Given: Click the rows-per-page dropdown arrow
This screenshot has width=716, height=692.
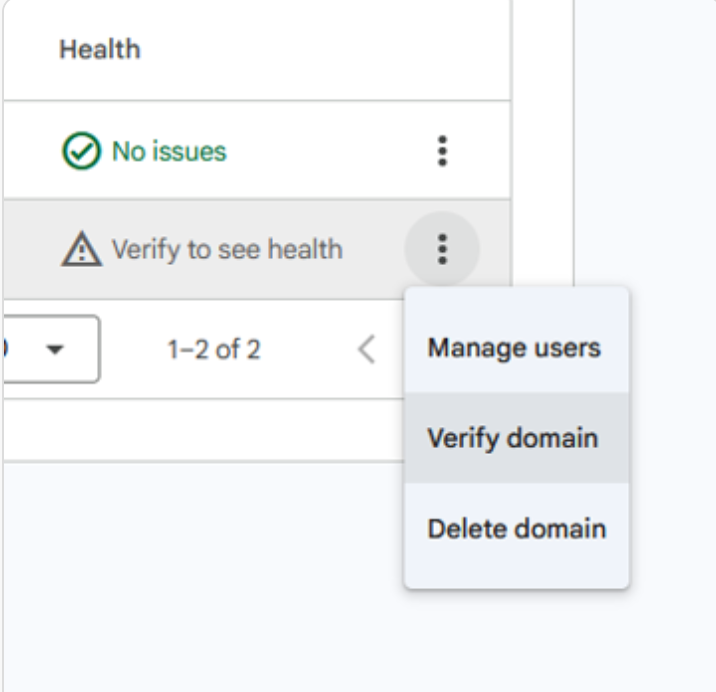Looking at the screenshot, I should coord(54,351).
